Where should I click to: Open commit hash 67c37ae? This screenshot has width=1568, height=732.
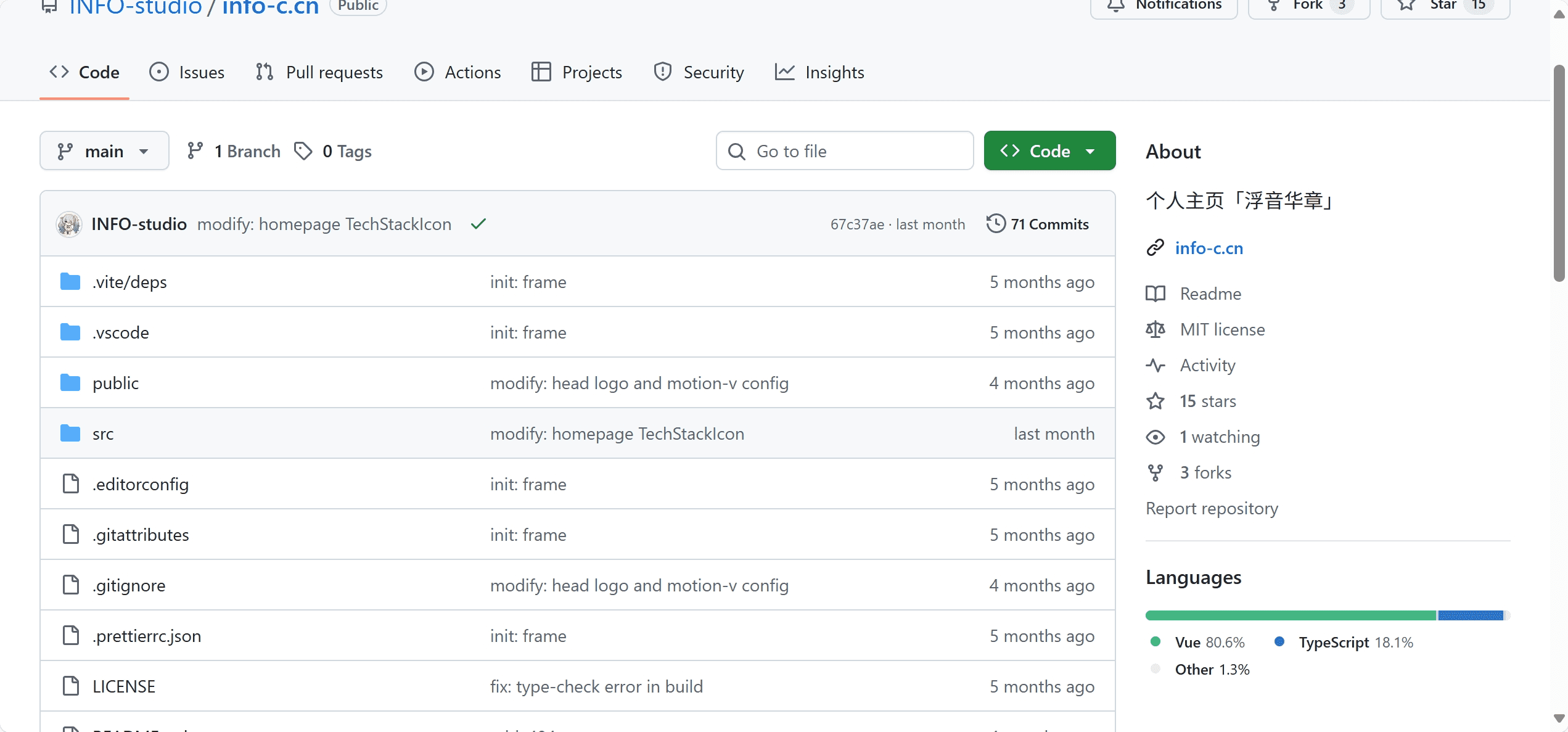[857, 224]
